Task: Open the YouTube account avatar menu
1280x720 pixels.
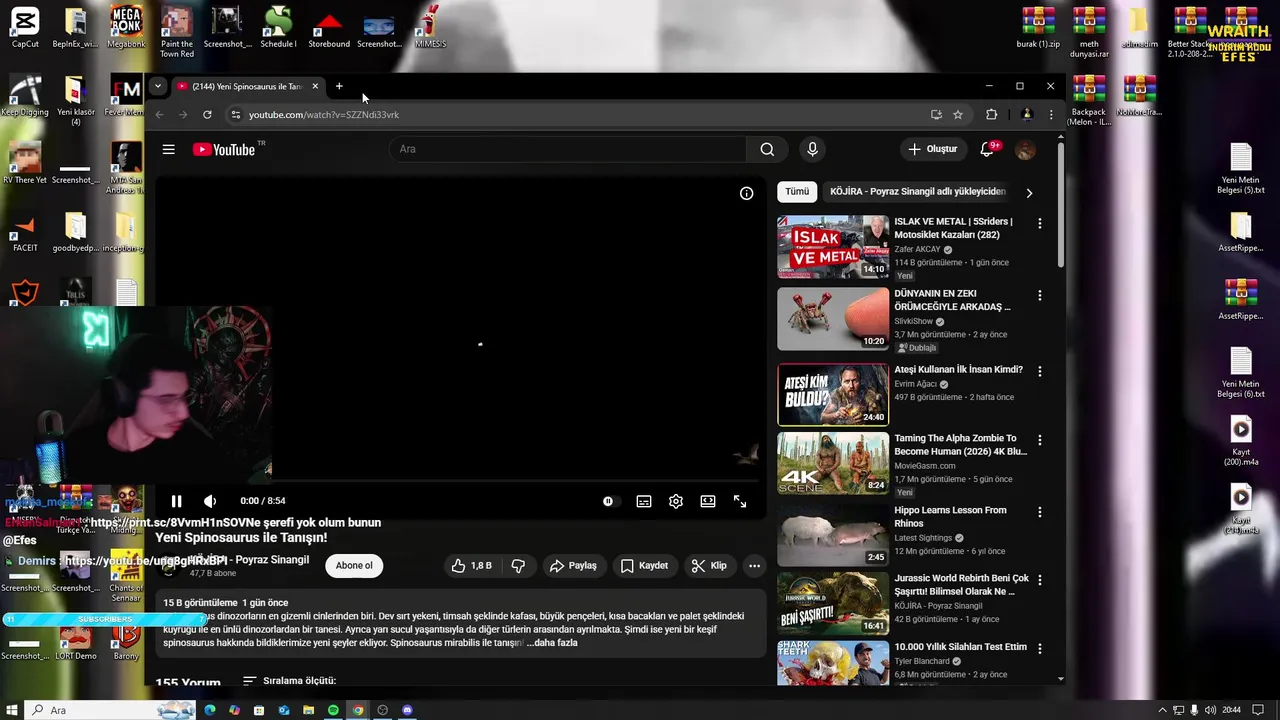Action: coord(1025,149)
